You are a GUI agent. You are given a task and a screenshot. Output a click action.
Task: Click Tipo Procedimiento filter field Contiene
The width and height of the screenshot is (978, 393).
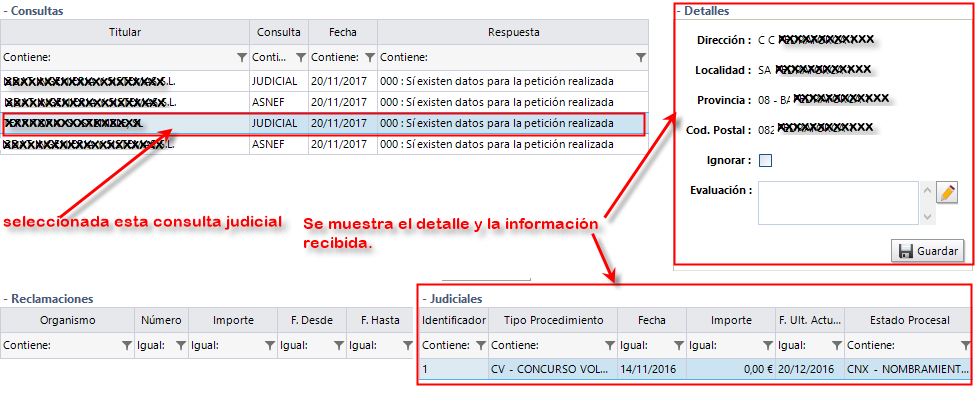click(x=546, y=345)
